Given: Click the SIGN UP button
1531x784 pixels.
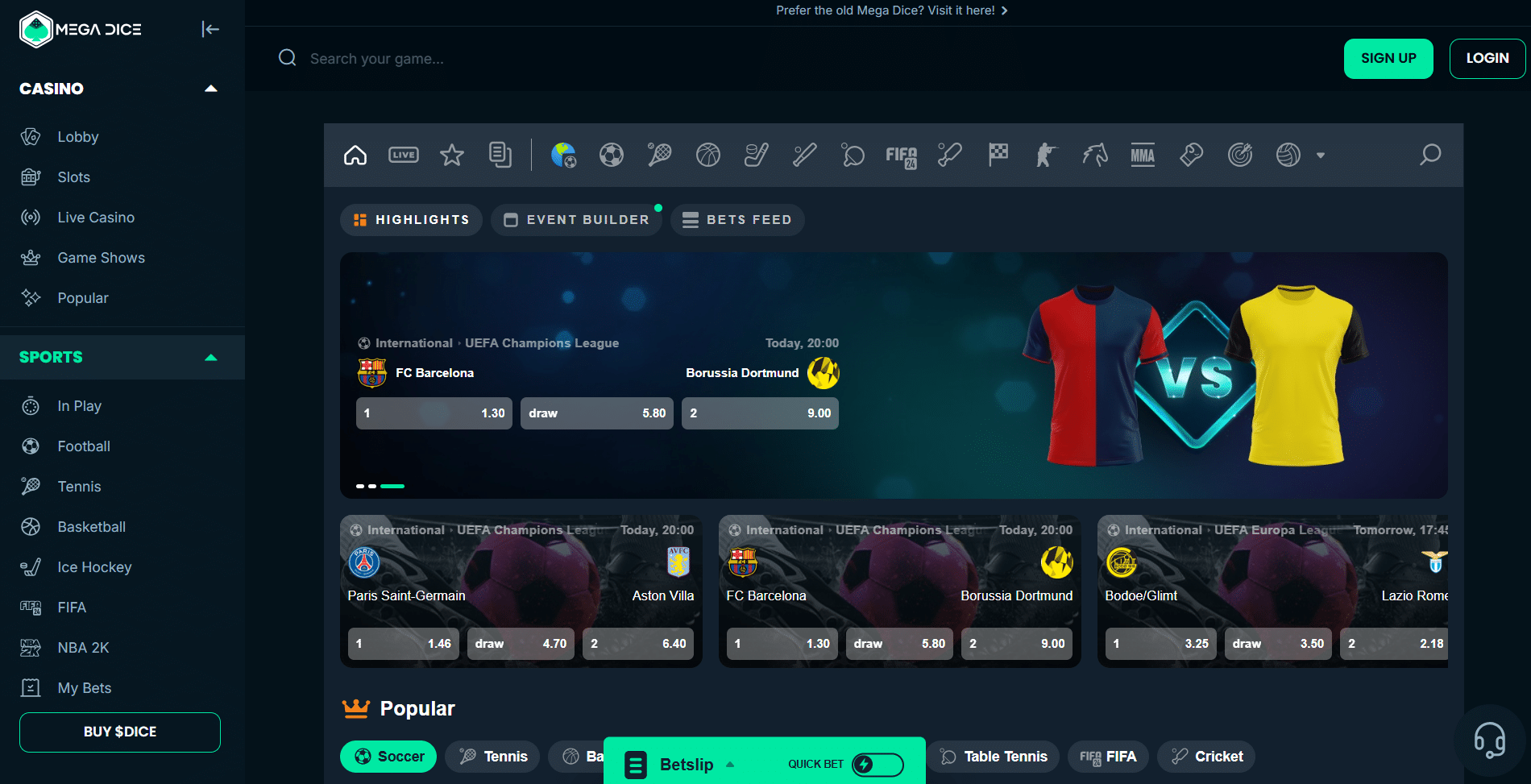Looking at the screenshot, I should 1388,59.
